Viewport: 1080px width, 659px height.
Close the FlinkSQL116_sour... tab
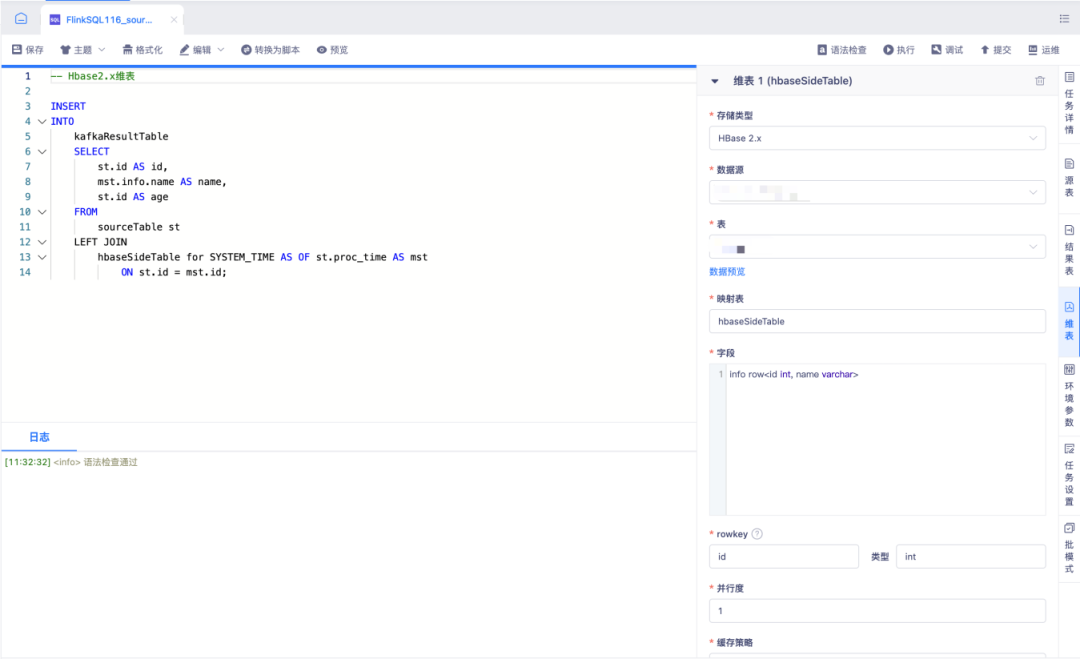(174, 19)
